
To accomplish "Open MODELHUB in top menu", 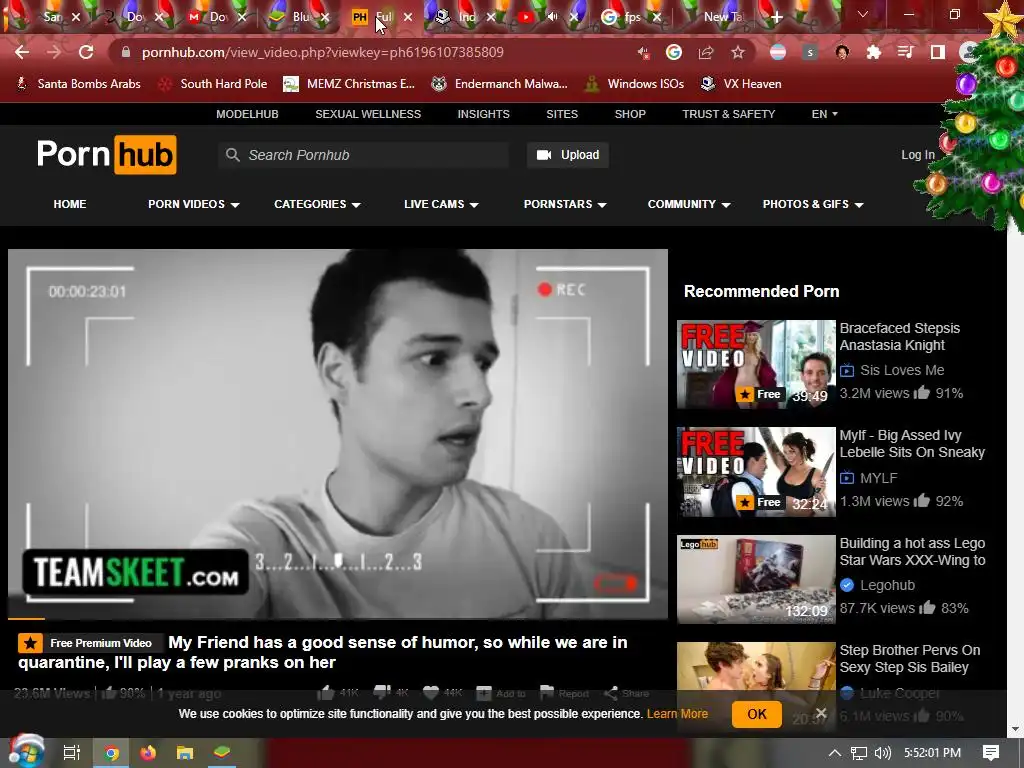I will (248, 114).
